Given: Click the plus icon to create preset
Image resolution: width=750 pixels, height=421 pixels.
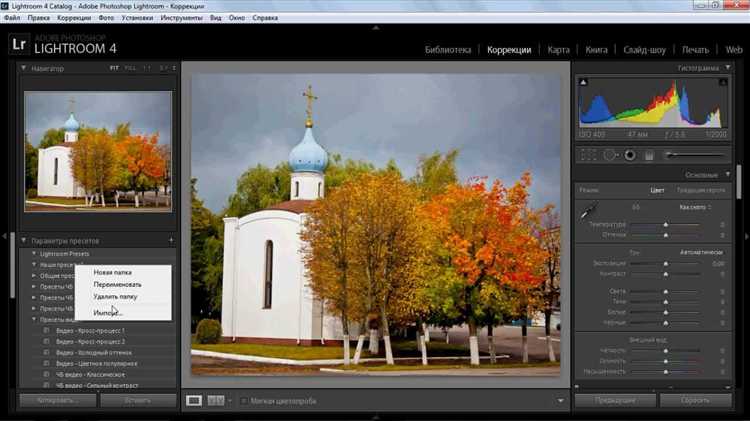Looking at the screenshot, I should tap(171, 240).
